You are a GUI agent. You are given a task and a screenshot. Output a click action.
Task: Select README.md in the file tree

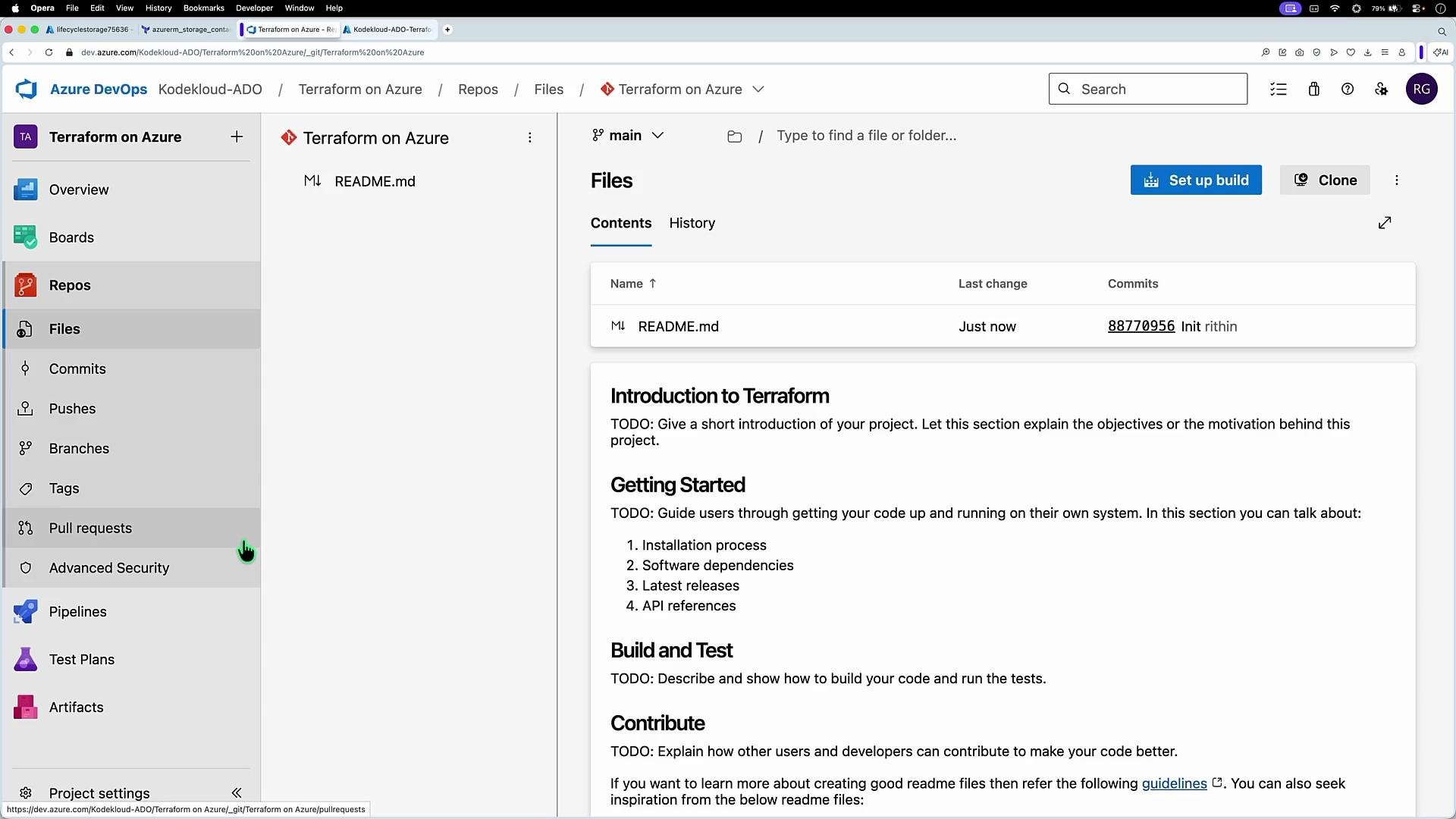[x=375, y=181]
